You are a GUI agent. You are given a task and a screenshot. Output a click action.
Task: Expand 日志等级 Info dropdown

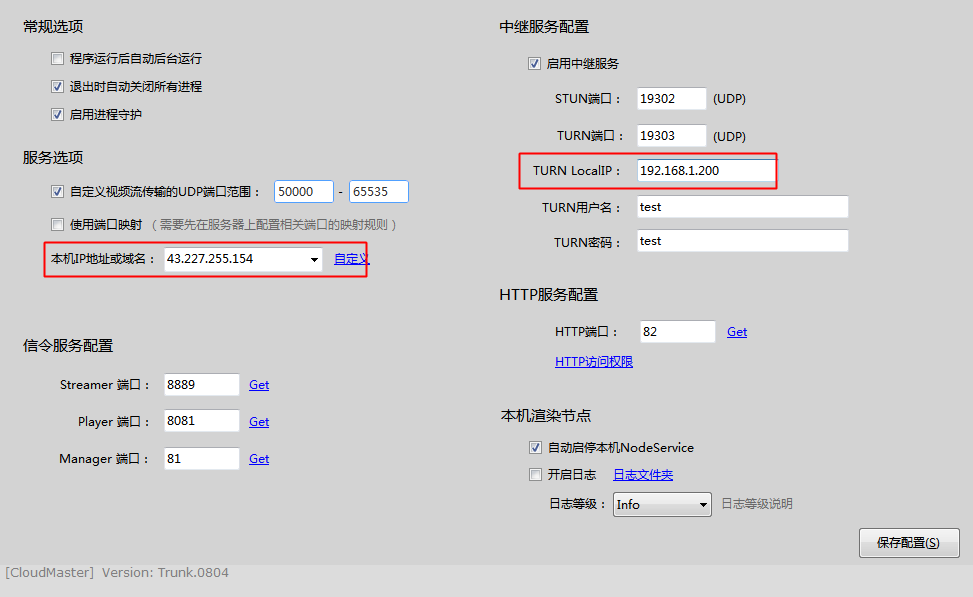(x=703, y=505)
